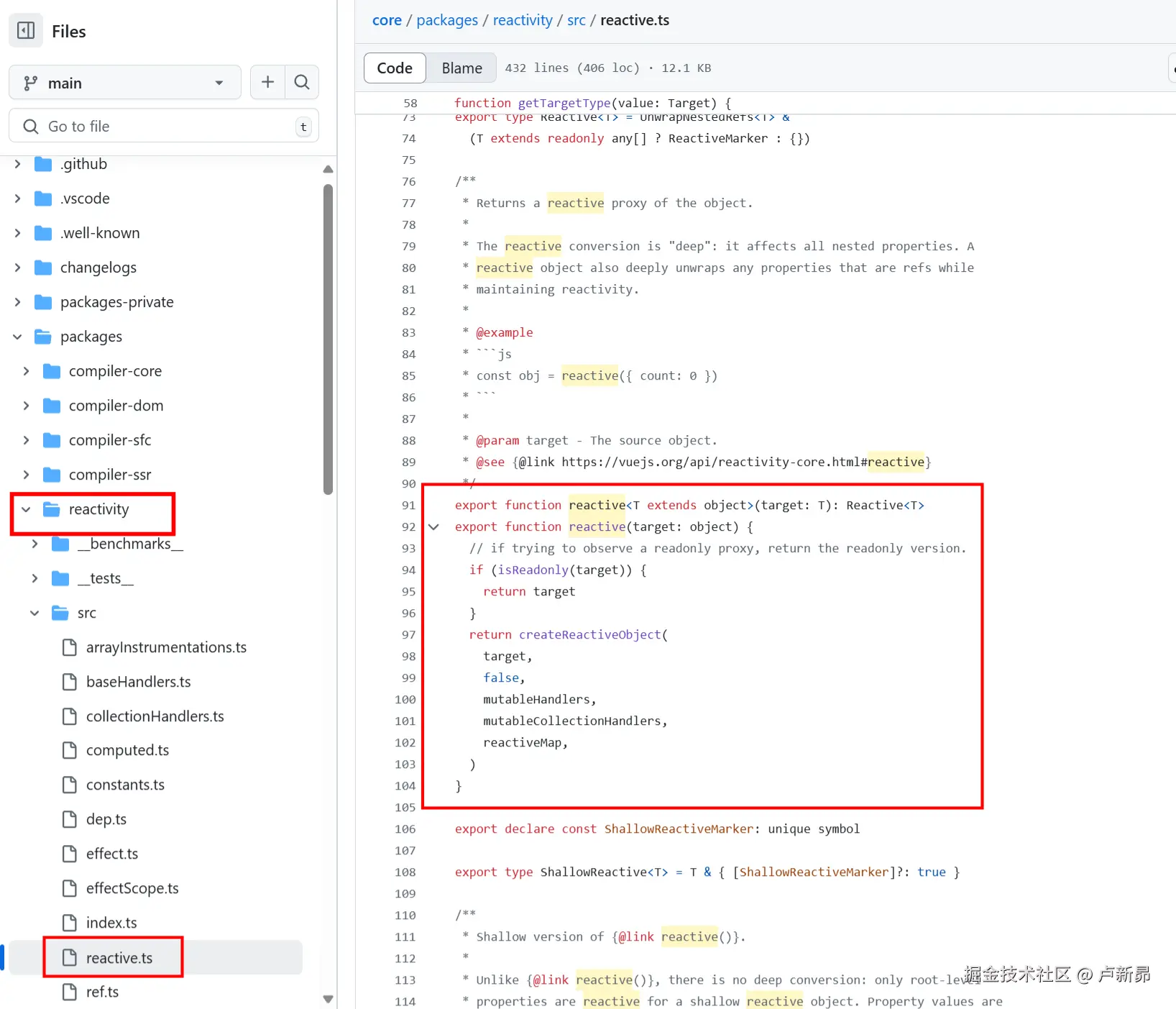Click the arrayInstrumentations.ts file icon
Image resolution: width=1176 pixels, height=1009 pixels.
(70, 647)
